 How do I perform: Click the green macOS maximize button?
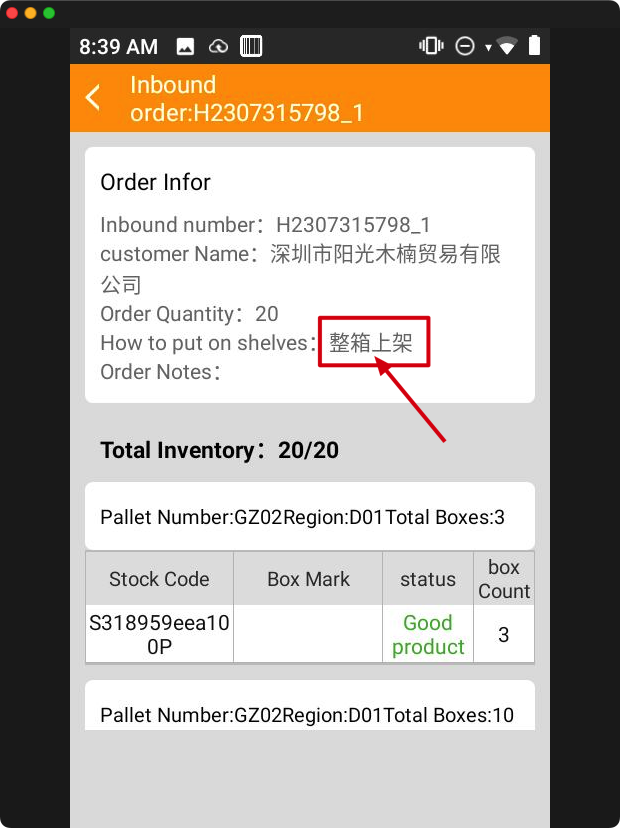(x=49, y=13)
